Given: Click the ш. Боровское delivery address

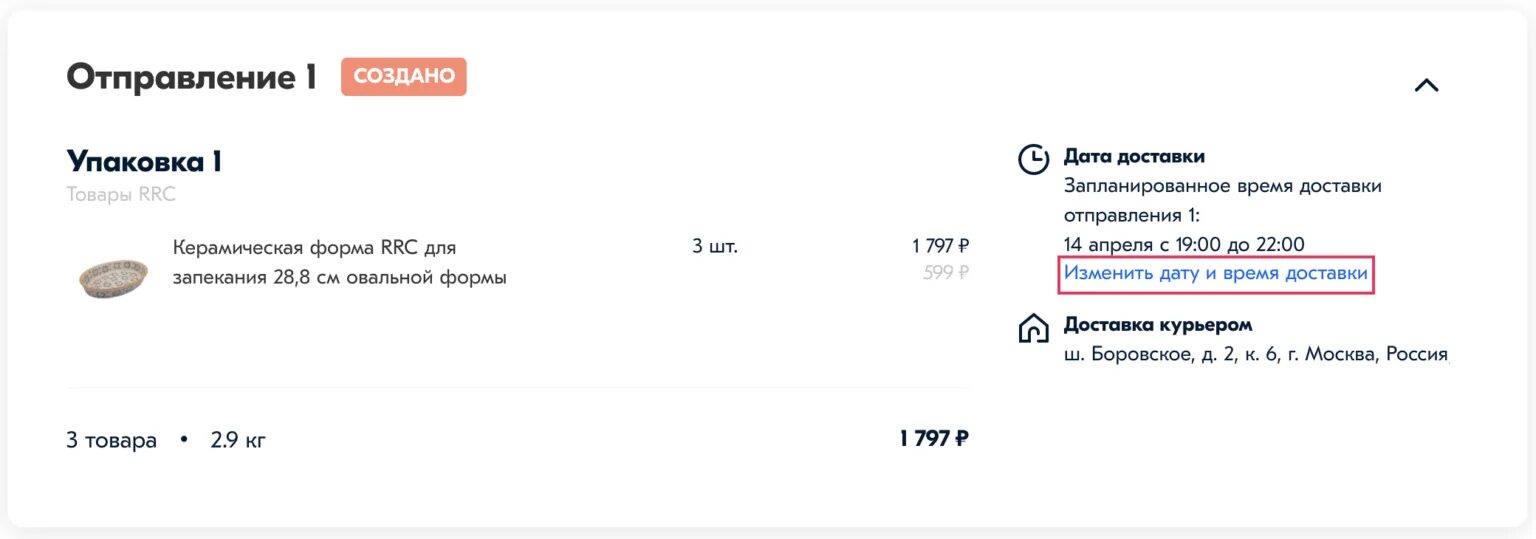Looking at the screenshot, I should click(x=1255, y=354).
